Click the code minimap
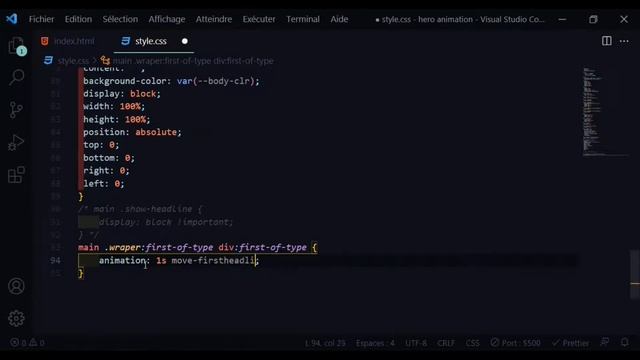 [x=605, y=112]
